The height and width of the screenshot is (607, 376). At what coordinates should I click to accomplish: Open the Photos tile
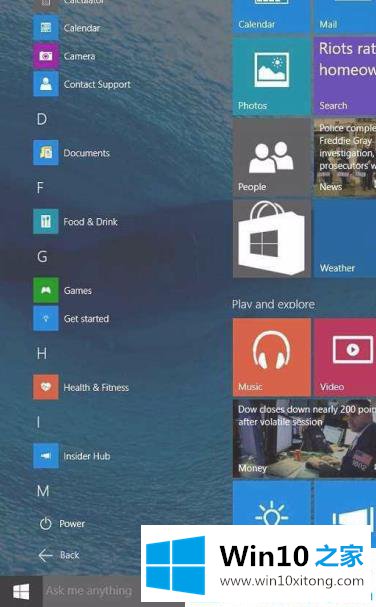pos(271,77)
